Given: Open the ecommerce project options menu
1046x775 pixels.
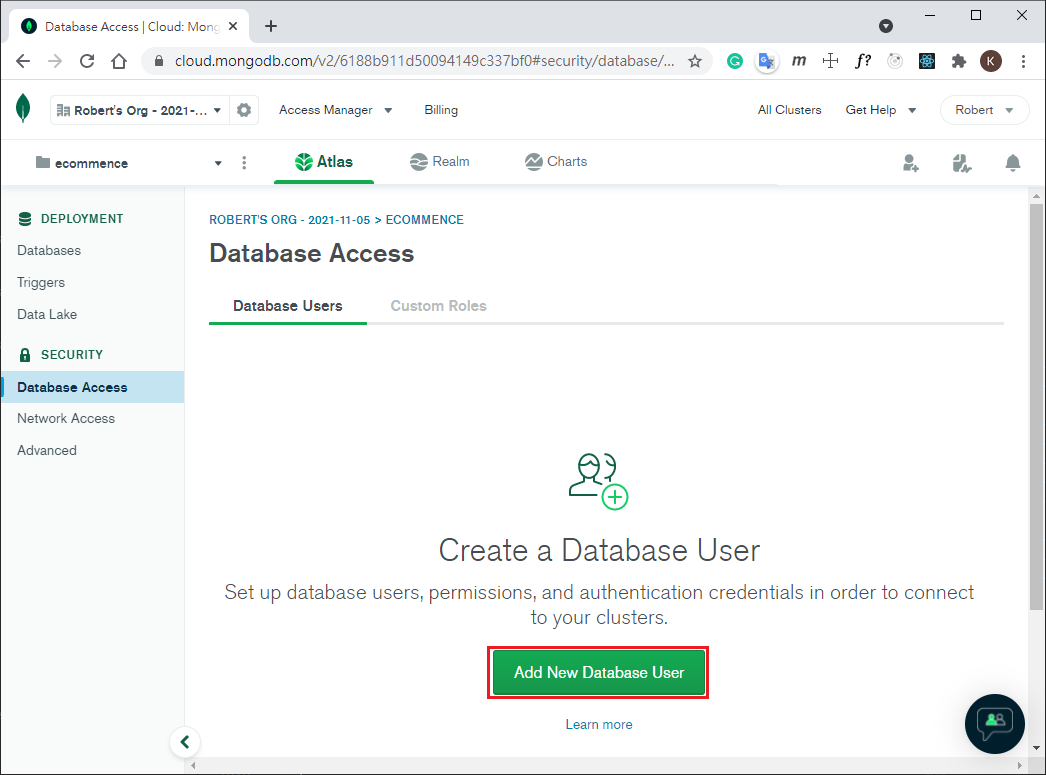Looking at the screenshot, I should tap(244, 163).
